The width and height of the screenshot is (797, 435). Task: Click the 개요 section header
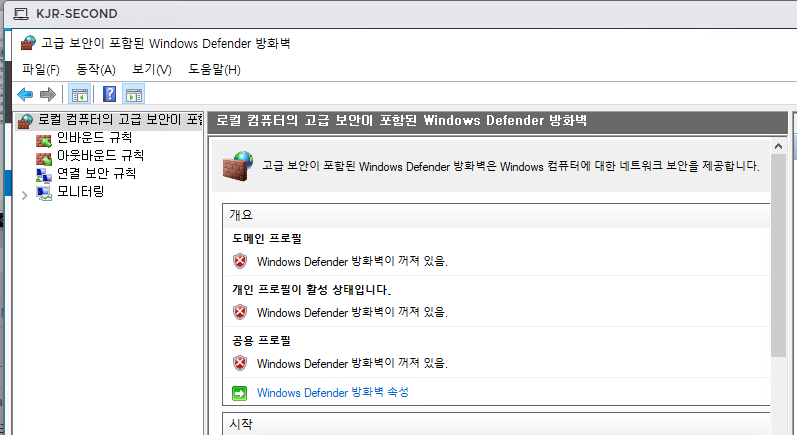[x=497, y=215]
